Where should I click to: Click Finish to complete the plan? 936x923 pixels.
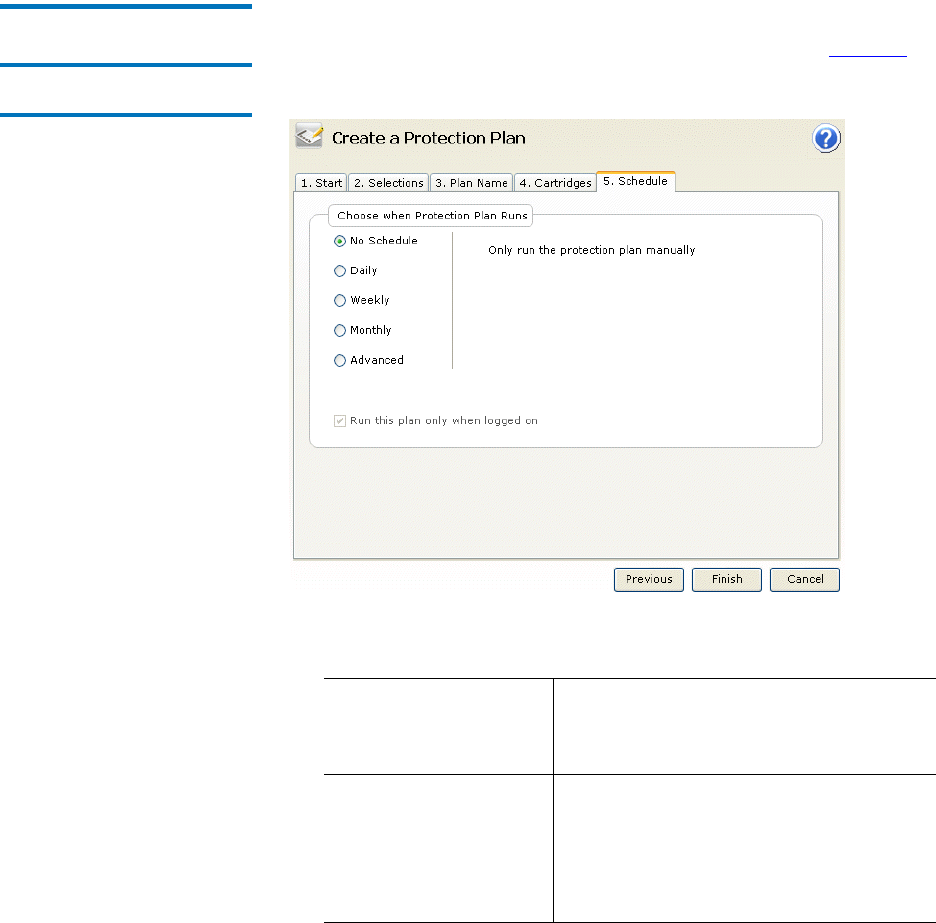pyautogui.click(x=727, y=579)
